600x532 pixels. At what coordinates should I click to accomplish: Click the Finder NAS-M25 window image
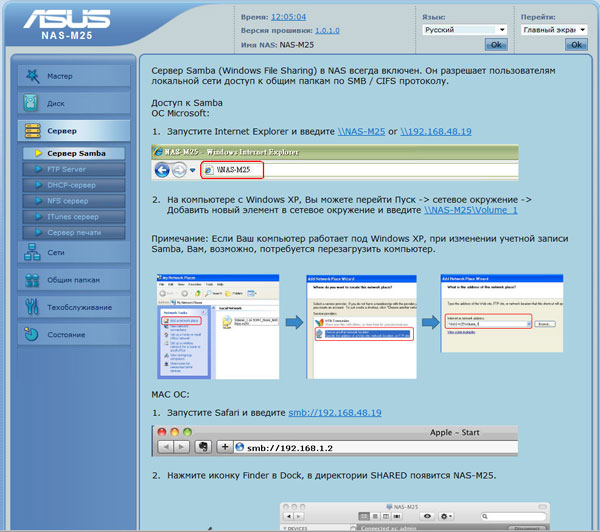[x=415, y=516]
